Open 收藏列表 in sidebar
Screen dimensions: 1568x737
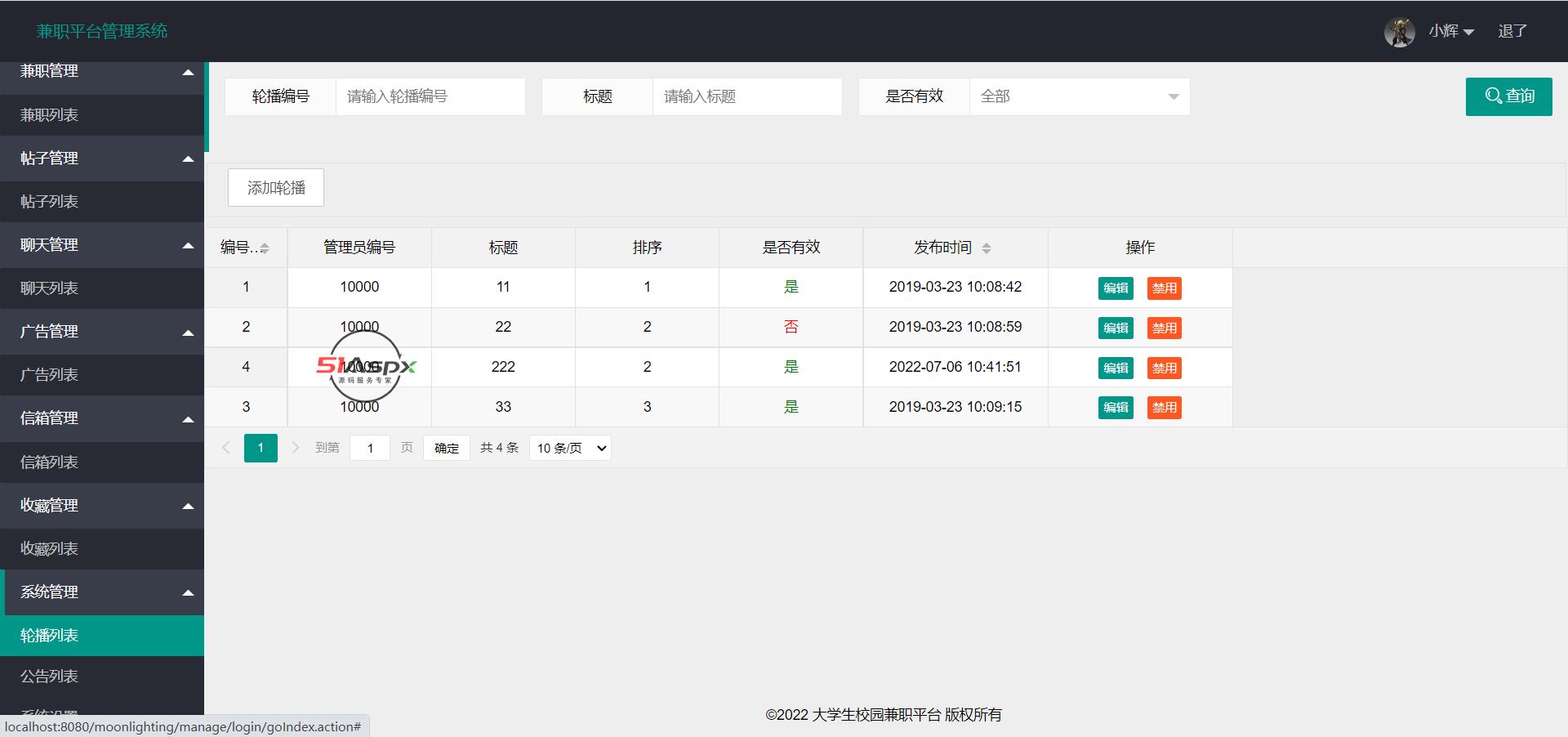pos(102,549)
